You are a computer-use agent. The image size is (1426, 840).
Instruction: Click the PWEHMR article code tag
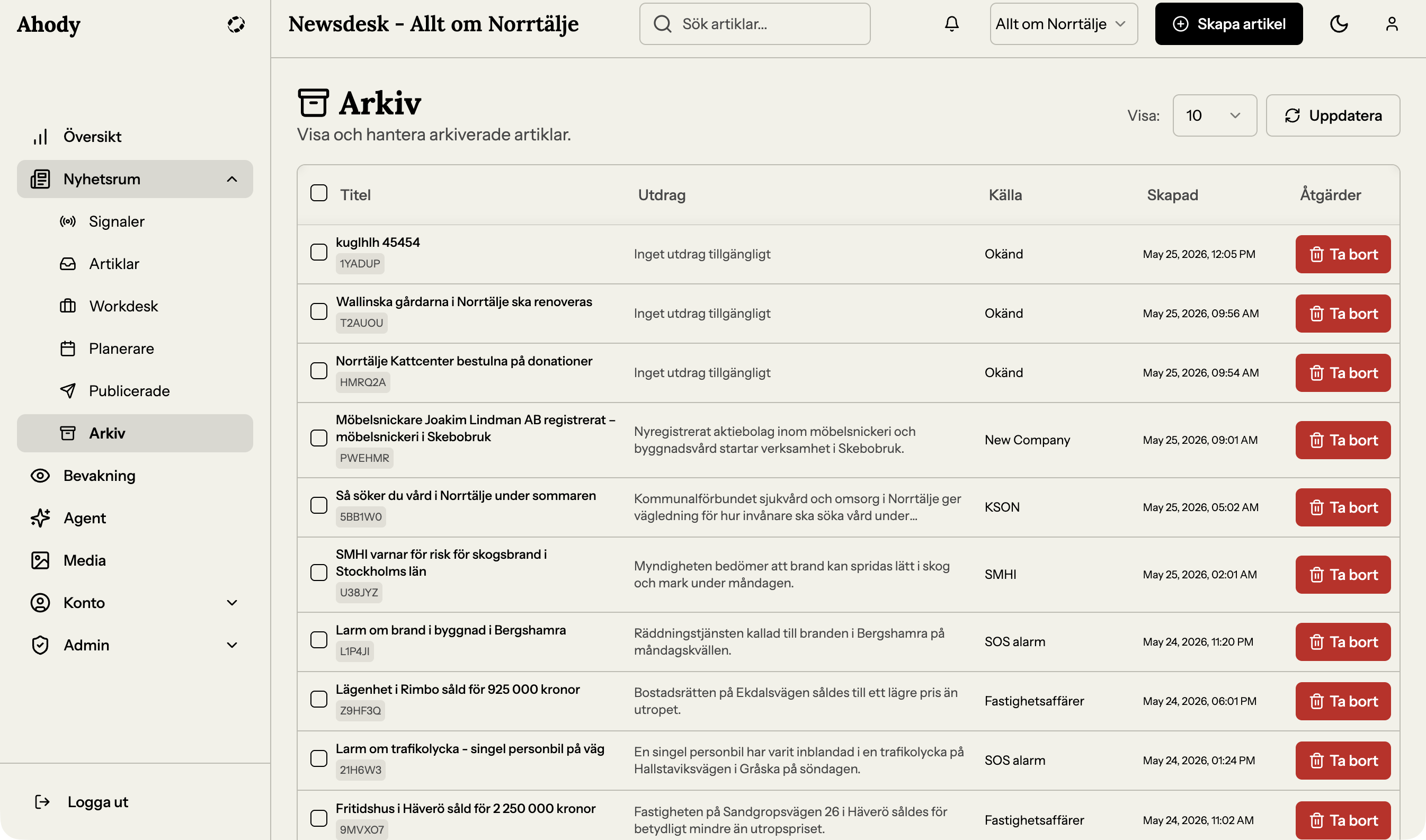364,458
